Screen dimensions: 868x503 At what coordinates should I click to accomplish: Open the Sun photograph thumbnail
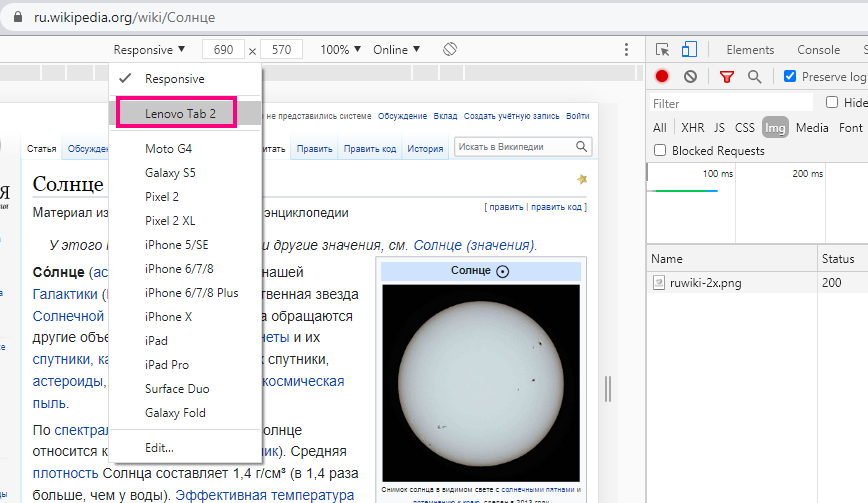481,383
